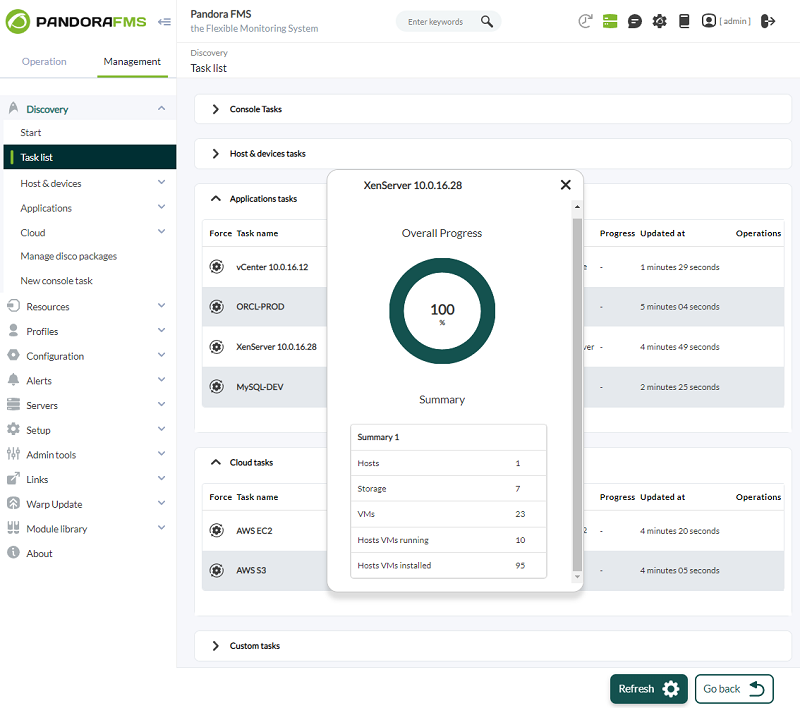Open the green server status icon

tap(610, 21)
